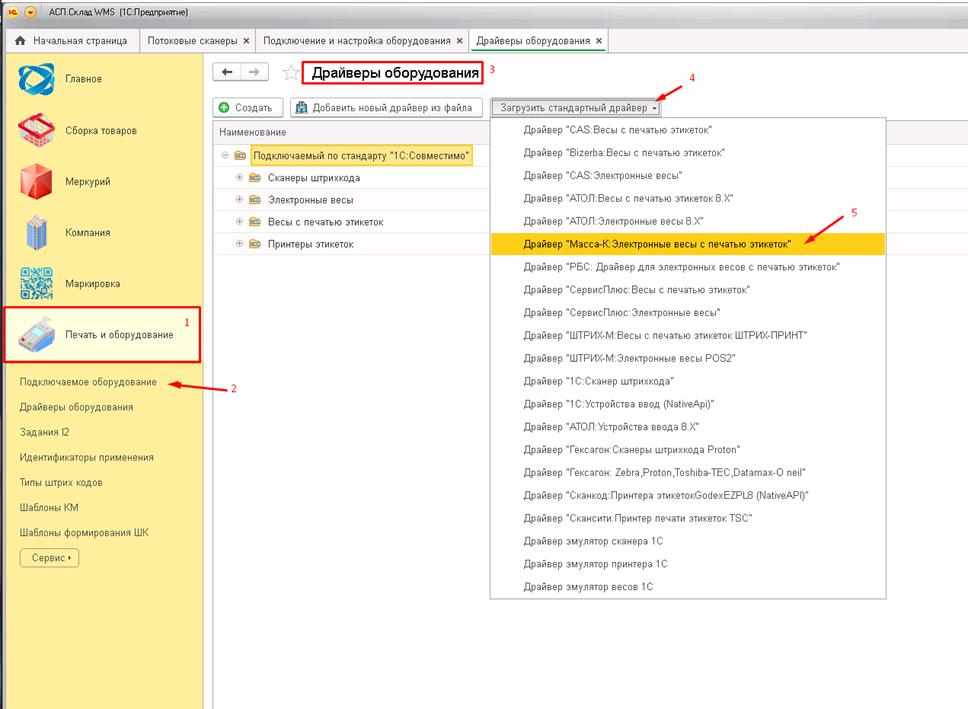Viewport: 968px width, 709px height.
Task: Click folder icon of Сканеры штрихкода row
Action: [255, 178]
